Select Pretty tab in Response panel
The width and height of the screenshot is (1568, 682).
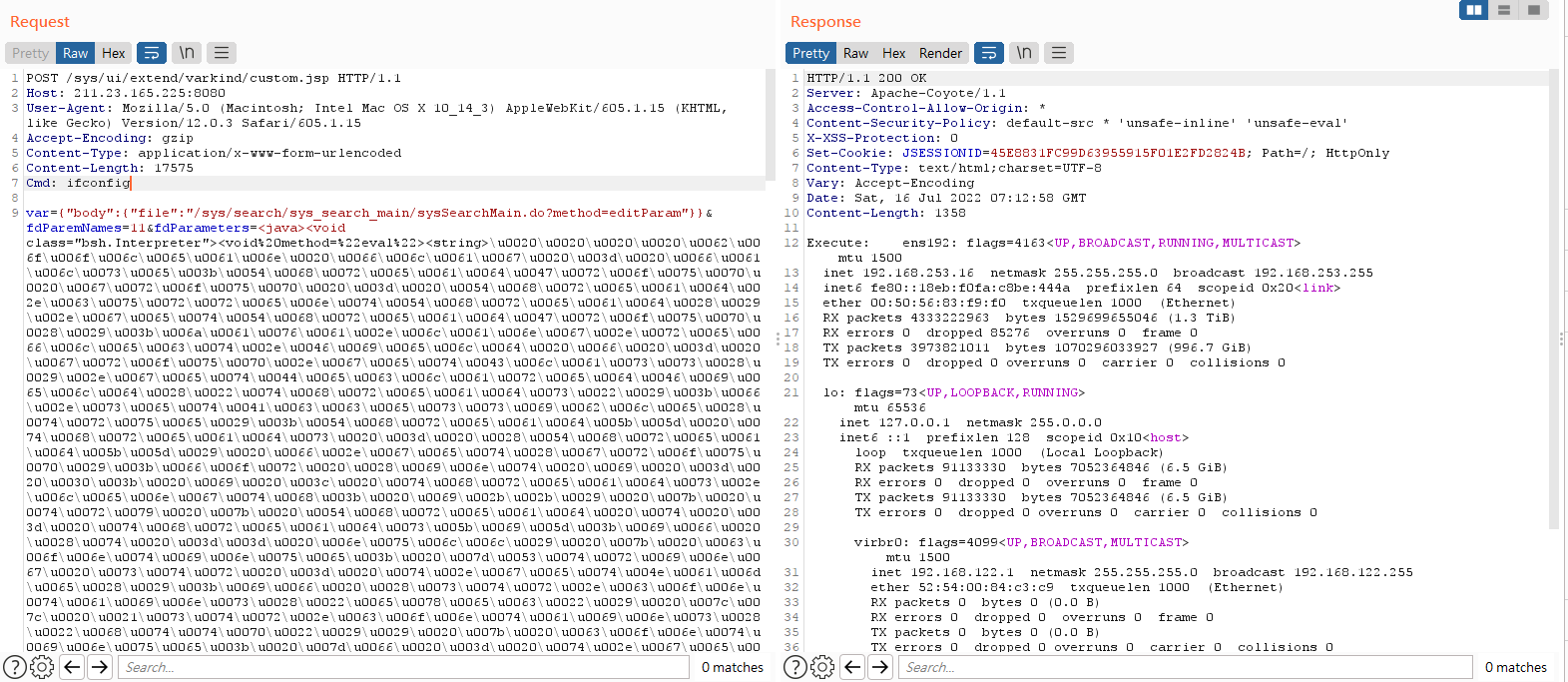point(810,53)
